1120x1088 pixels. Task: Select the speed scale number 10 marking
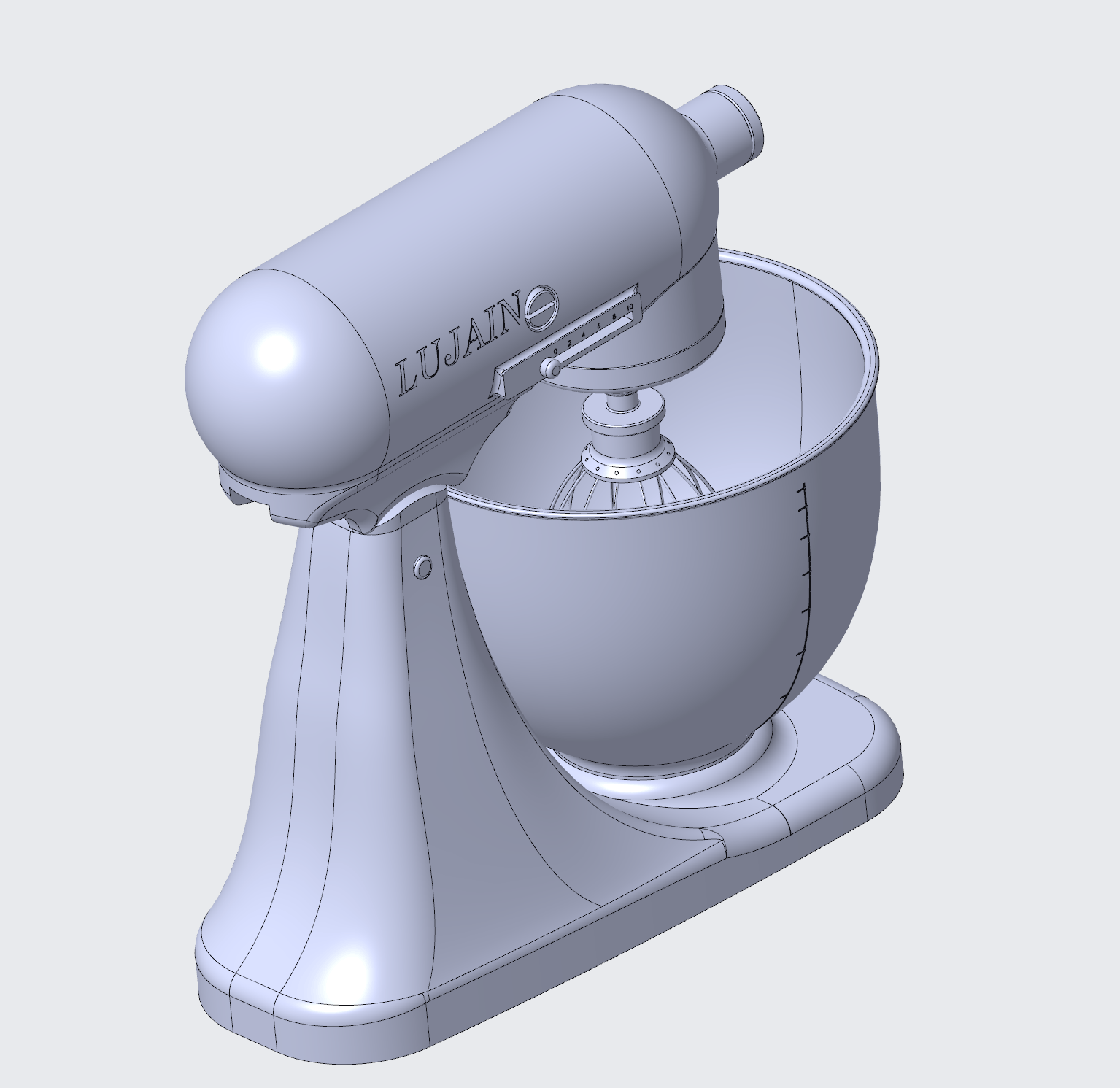tap(628, 308)
